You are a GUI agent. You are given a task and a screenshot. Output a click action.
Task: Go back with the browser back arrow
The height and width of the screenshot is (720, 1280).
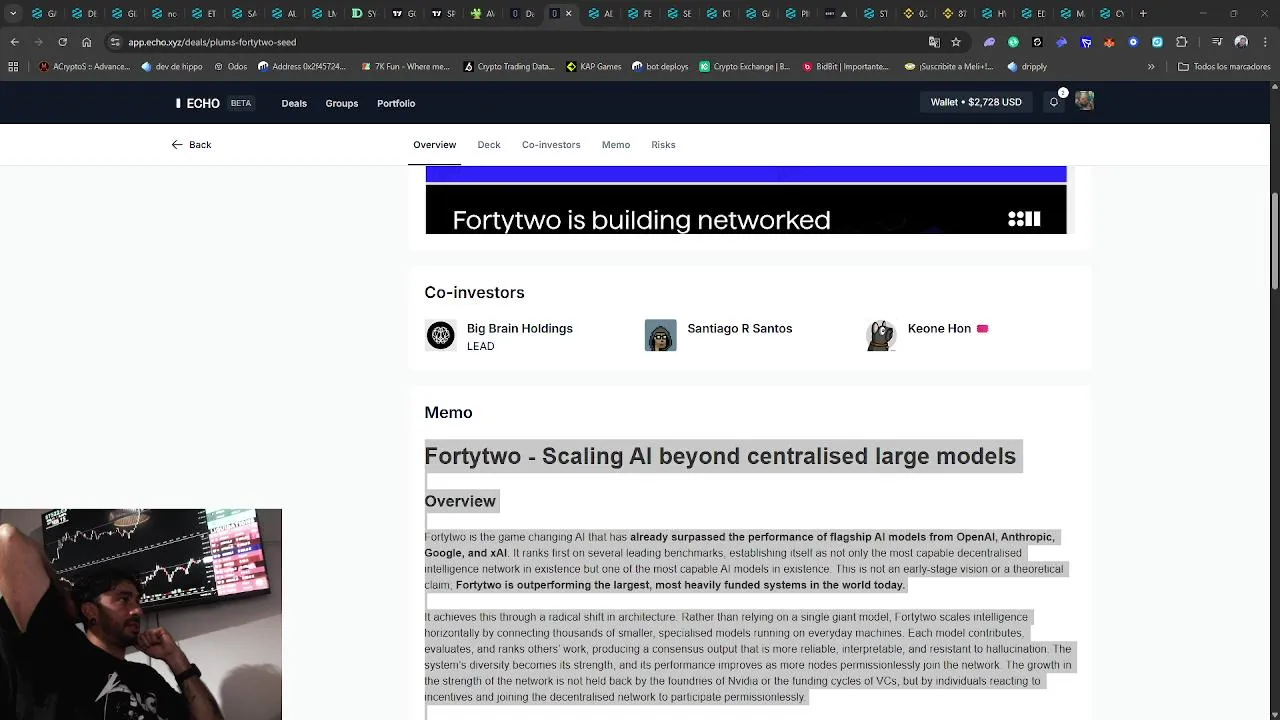(14, 42)
